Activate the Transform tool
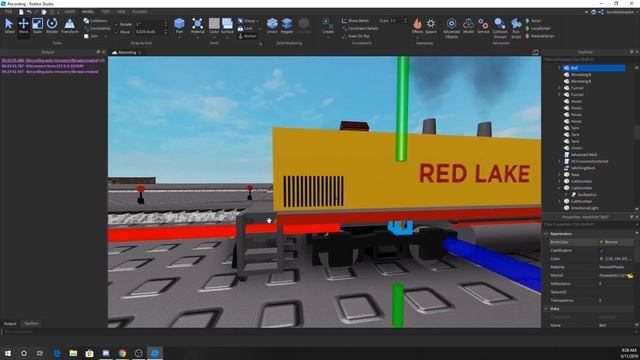 coord(69,26)
